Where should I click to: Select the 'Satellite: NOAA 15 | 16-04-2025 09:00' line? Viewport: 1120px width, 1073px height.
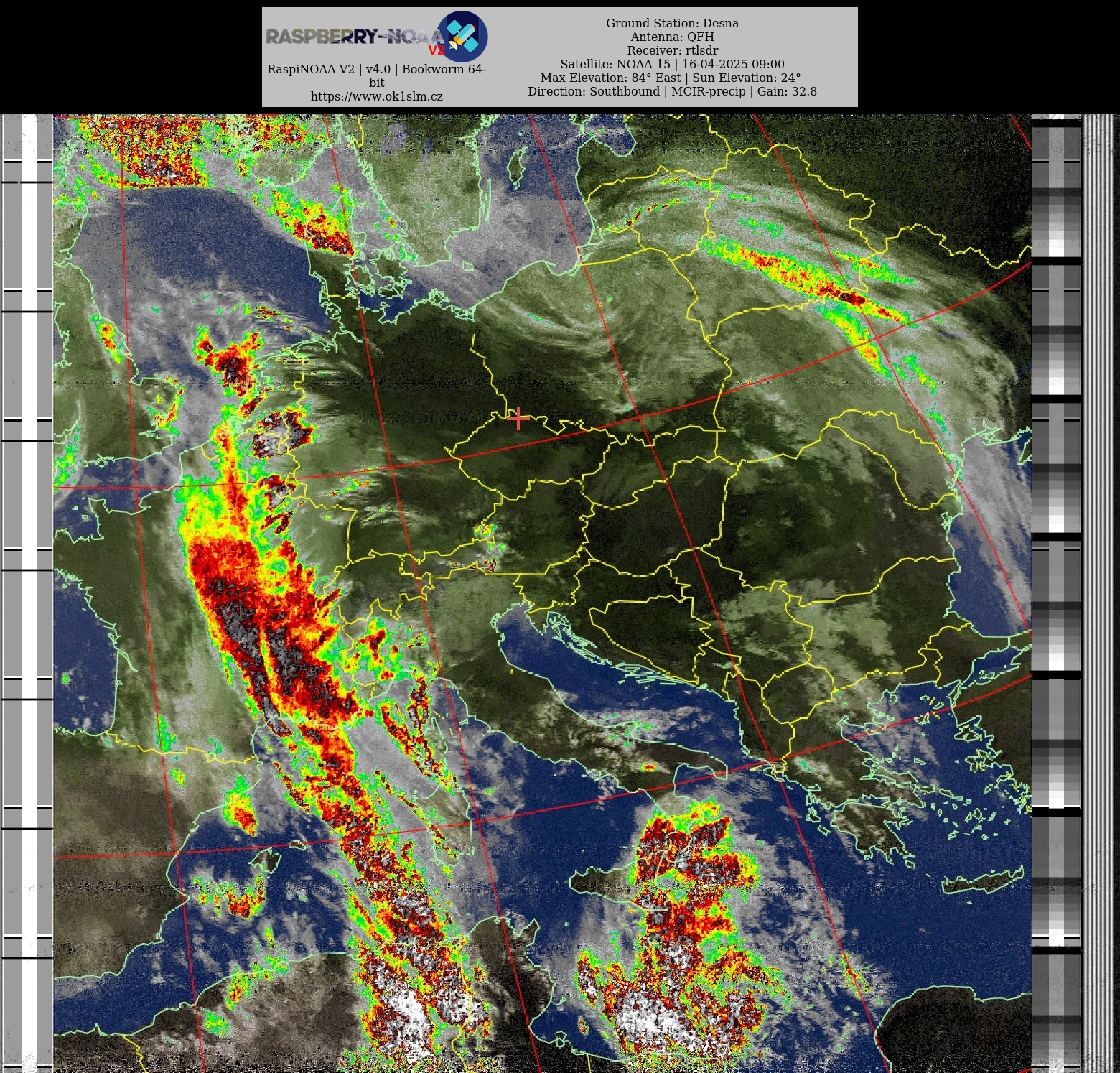(672, 64)
